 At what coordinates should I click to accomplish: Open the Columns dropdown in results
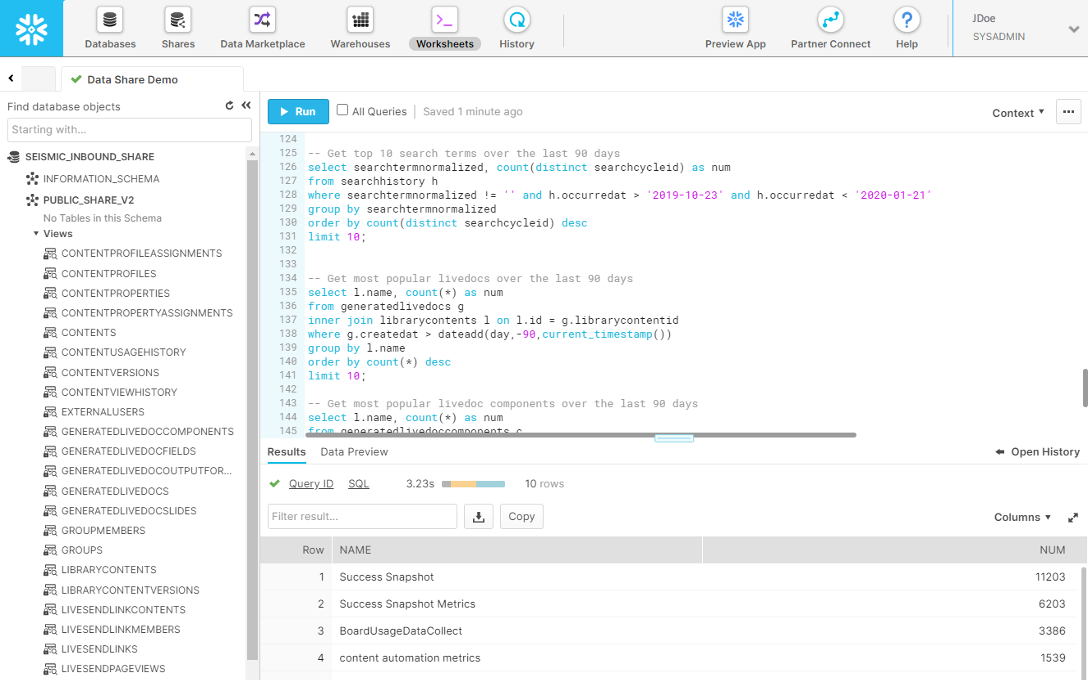(1022, 517)
